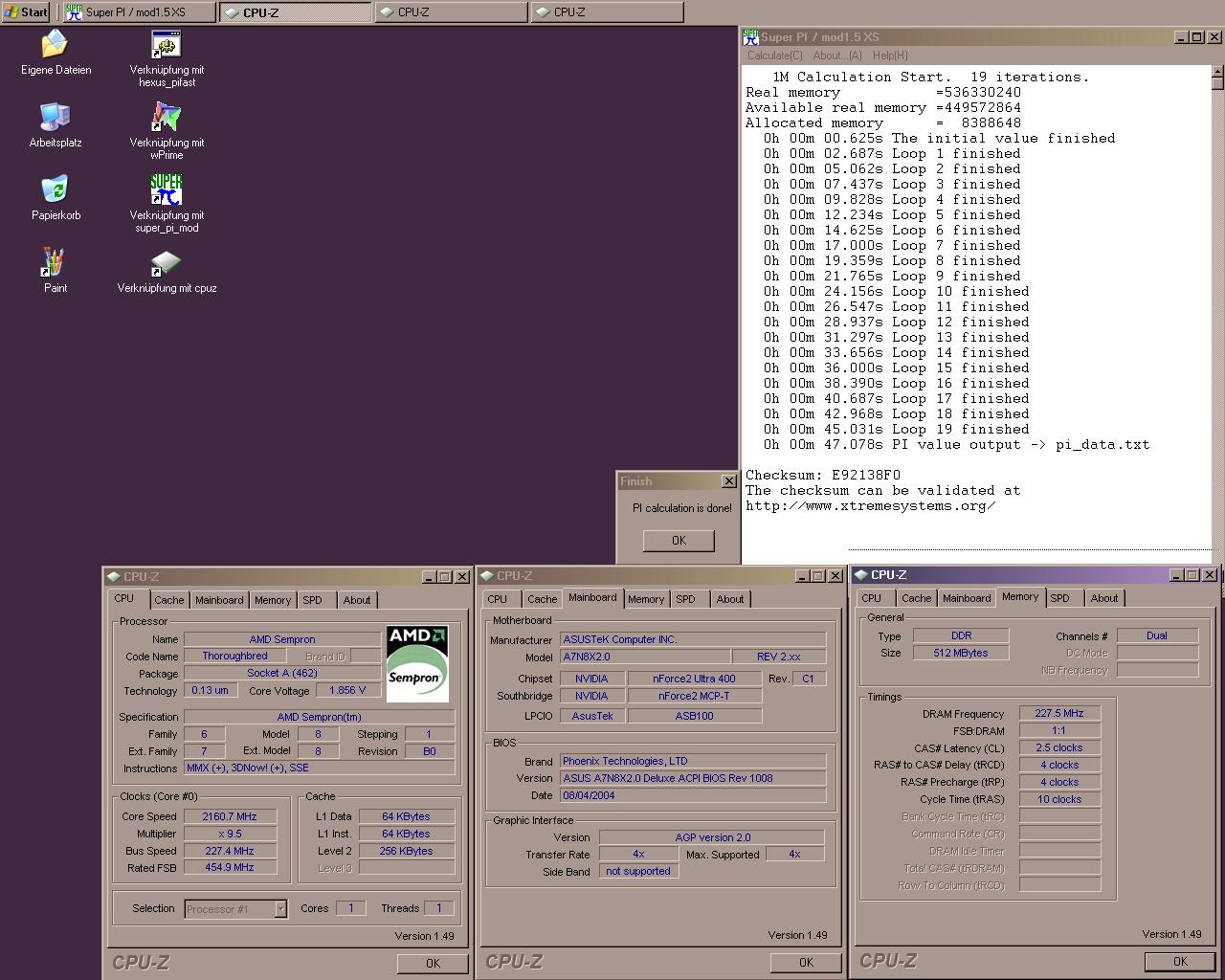Open the Calculate(C) menu in Super PI
The height and width of the screenshot is (980, 1225).
(x=775, y=56)
